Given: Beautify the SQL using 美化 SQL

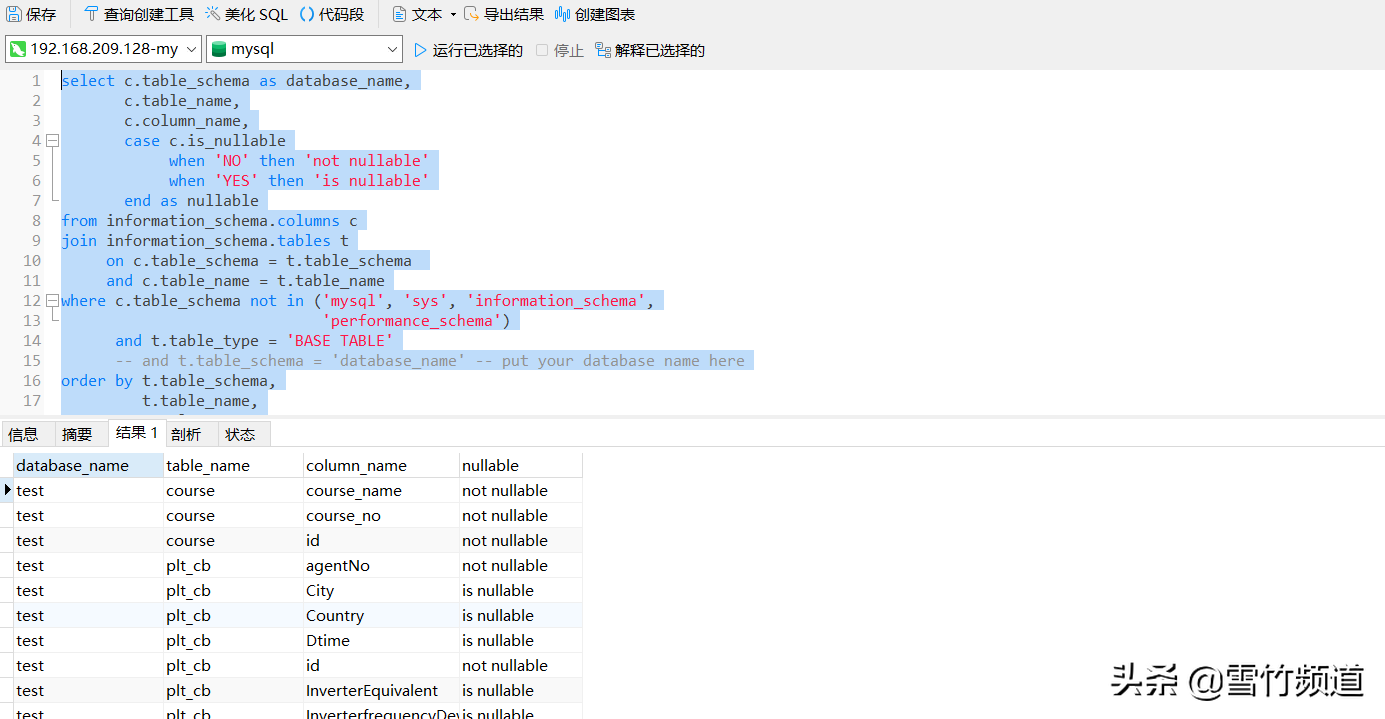Looking at the screenshot, I should click(246, 14).
